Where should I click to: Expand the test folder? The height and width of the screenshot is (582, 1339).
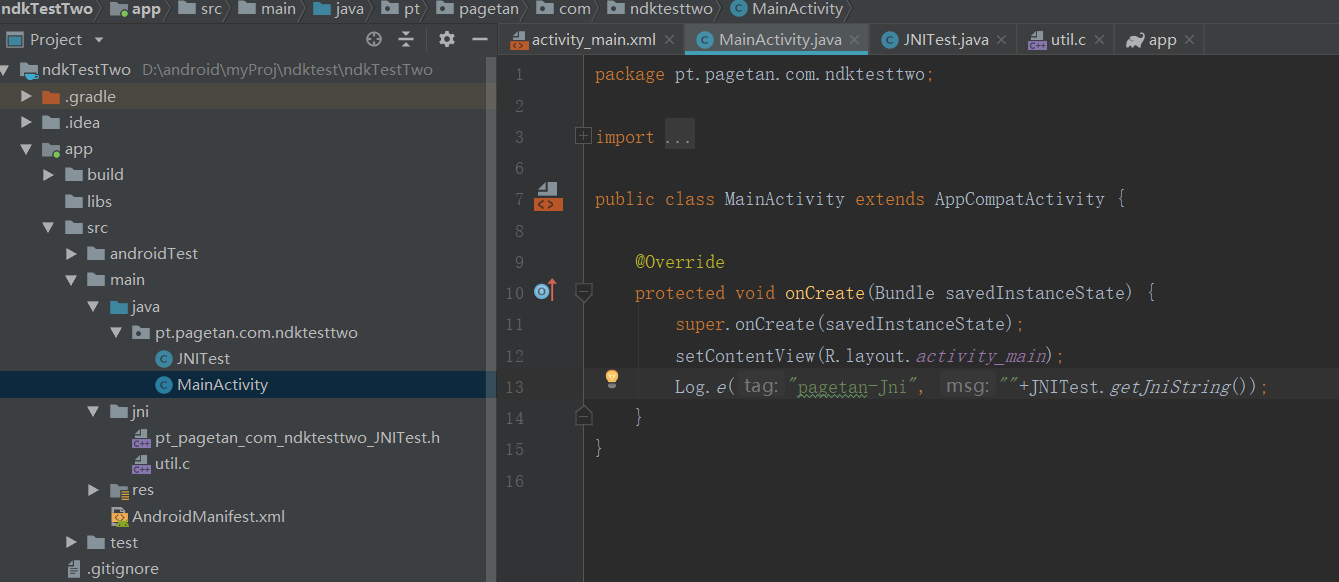click(x=71, y=542)
